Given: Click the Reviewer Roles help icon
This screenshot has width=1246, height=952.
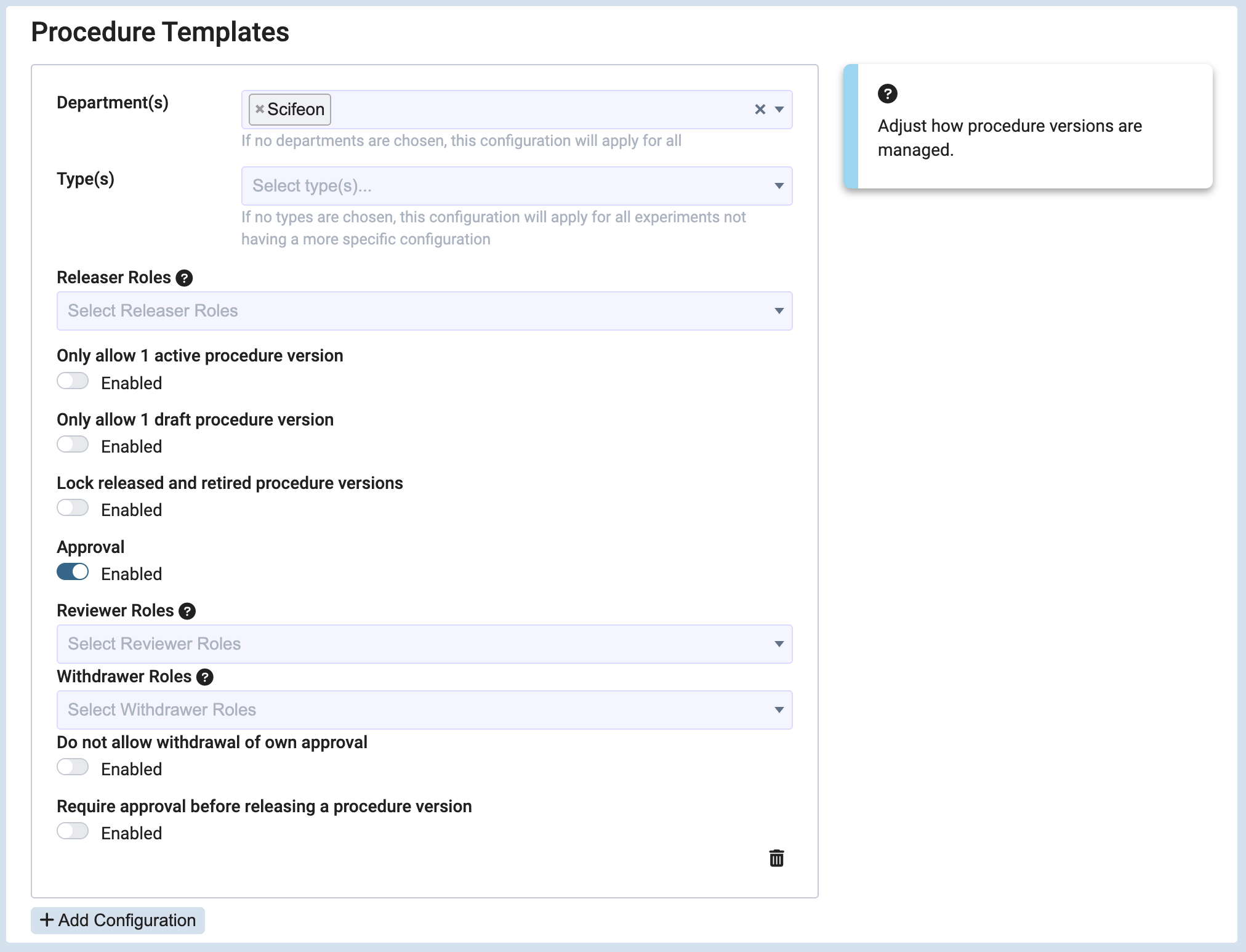Looking at the screenshot, I should coord(187,611).
